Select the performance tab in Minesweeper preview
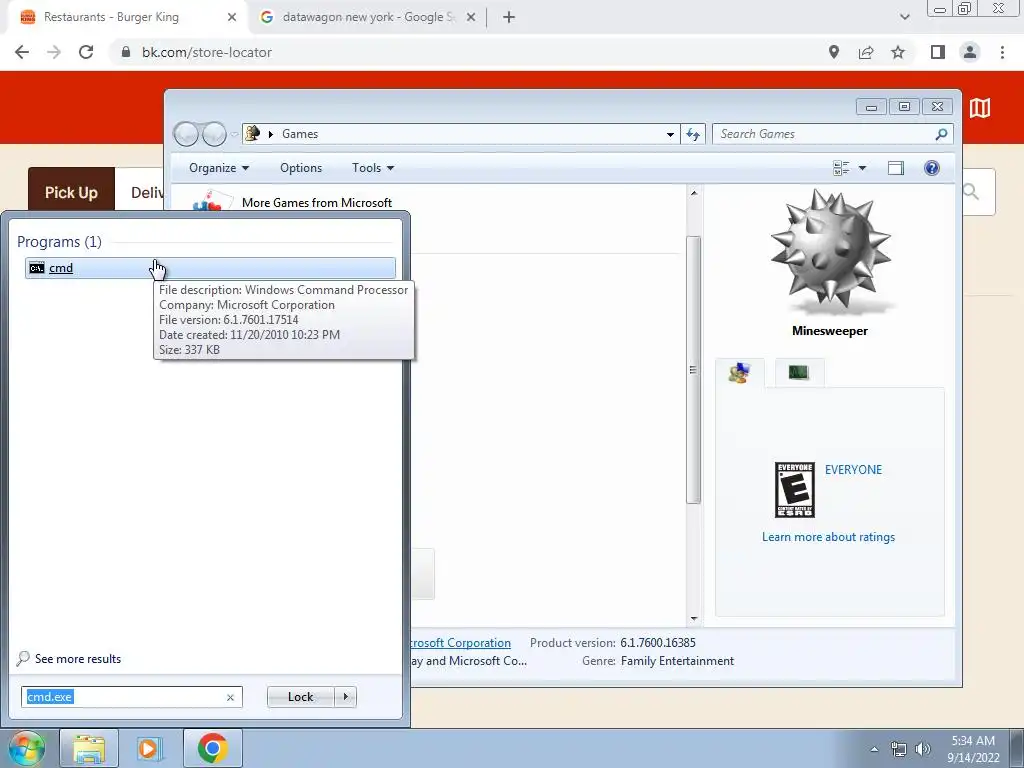 (x=799, y=373)
